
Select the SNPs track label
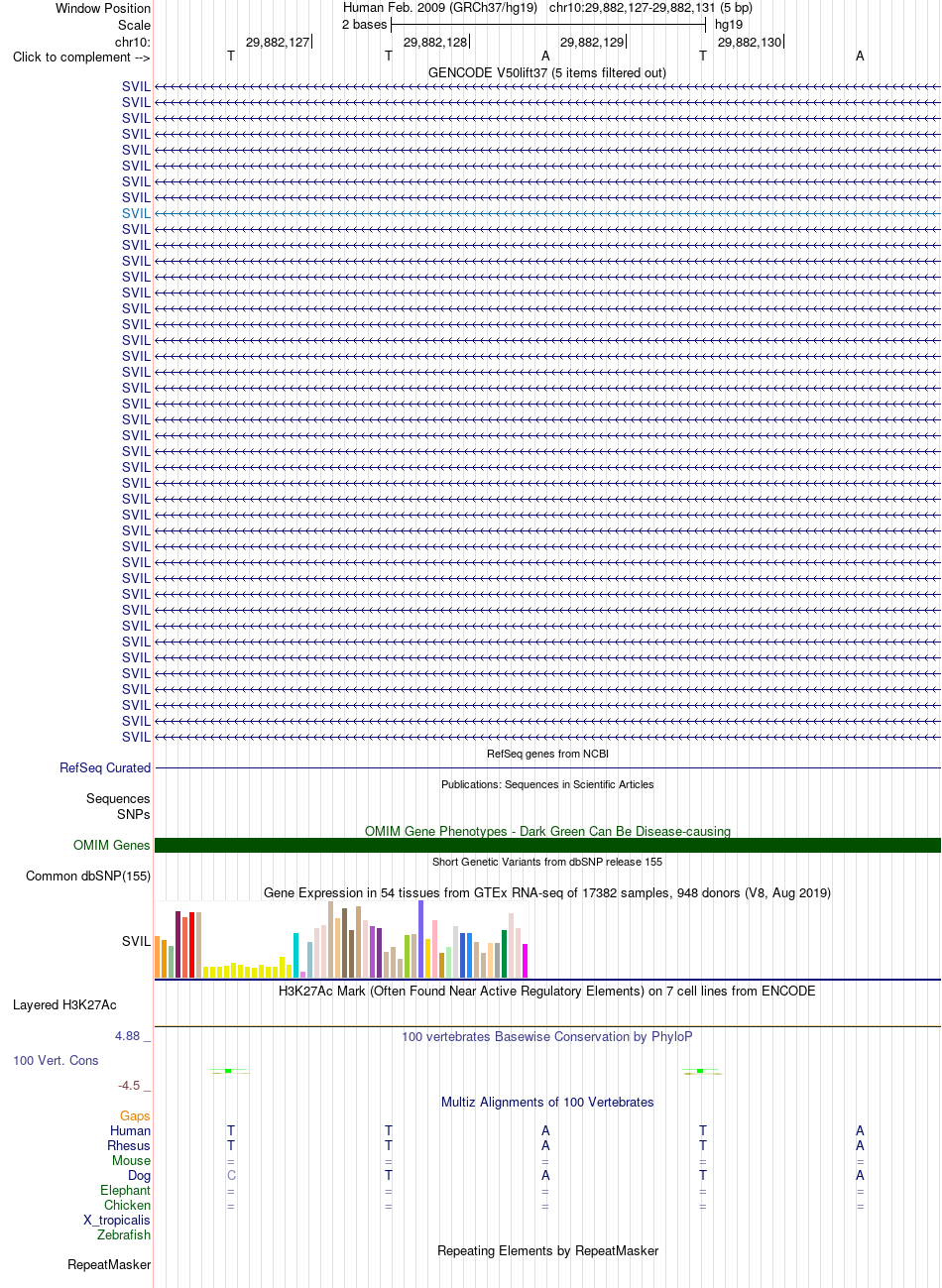click(134, 814)
